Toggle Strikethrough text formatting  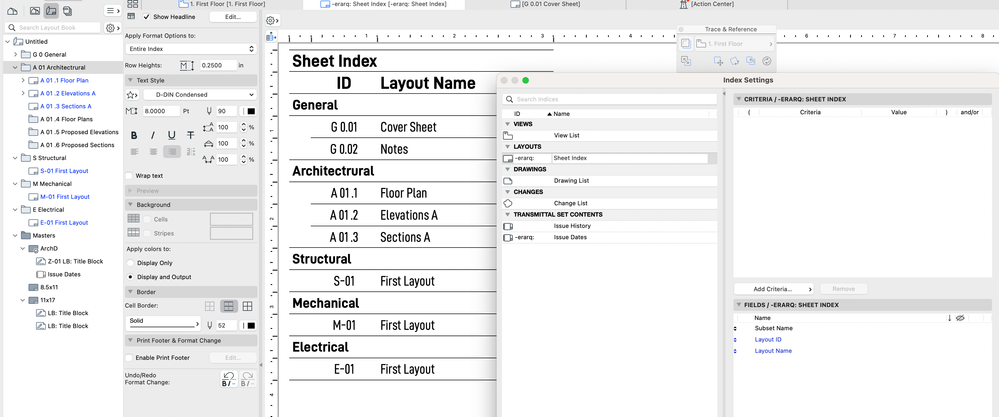190,135
